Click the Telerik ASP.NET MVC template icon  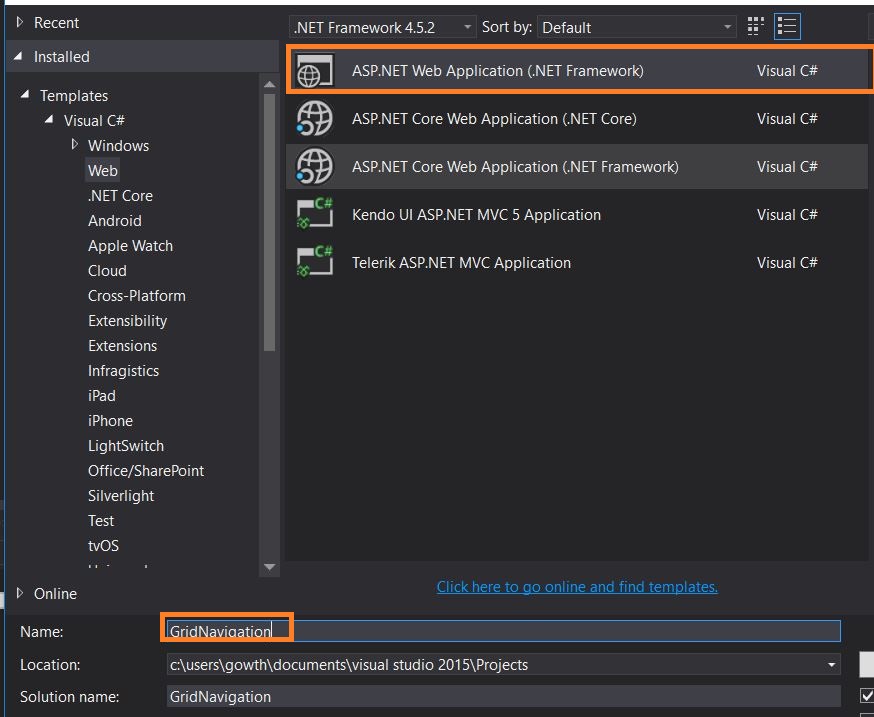click(314, 263)
